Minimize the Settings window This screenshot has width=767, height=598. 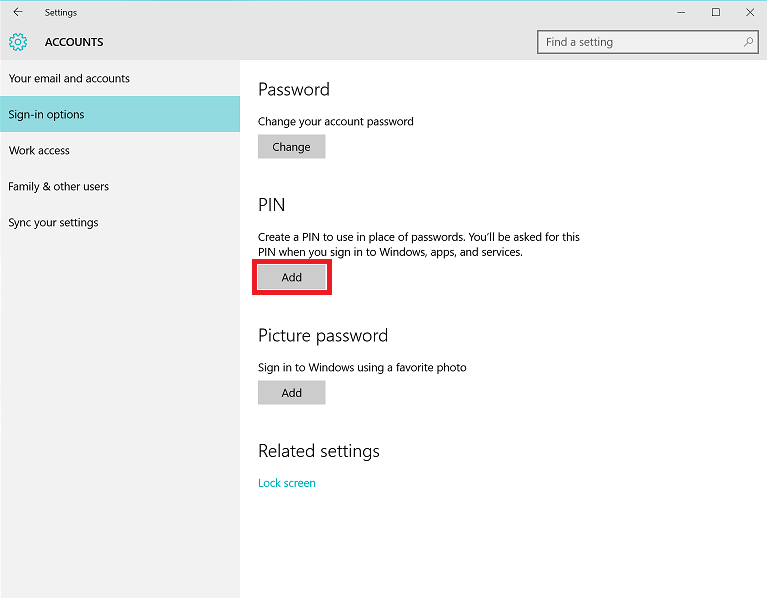[x=681, y=12]
